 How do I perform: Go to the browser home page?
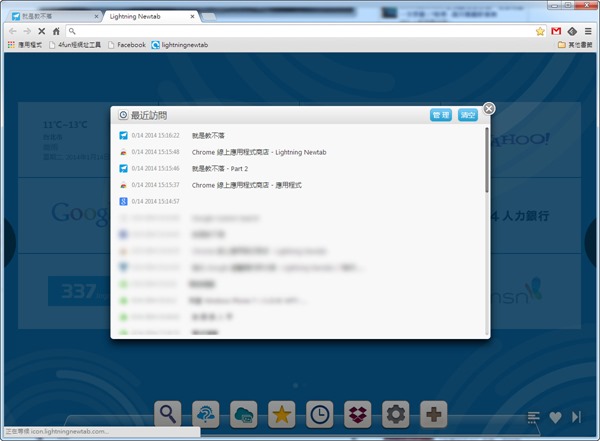coord(56,31)
